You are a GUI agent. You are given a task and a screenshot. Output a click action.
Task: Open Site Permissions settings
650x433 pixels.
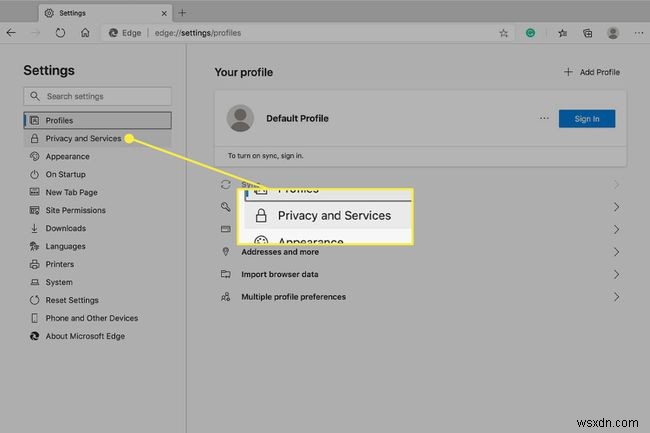[x=97, y=210]
